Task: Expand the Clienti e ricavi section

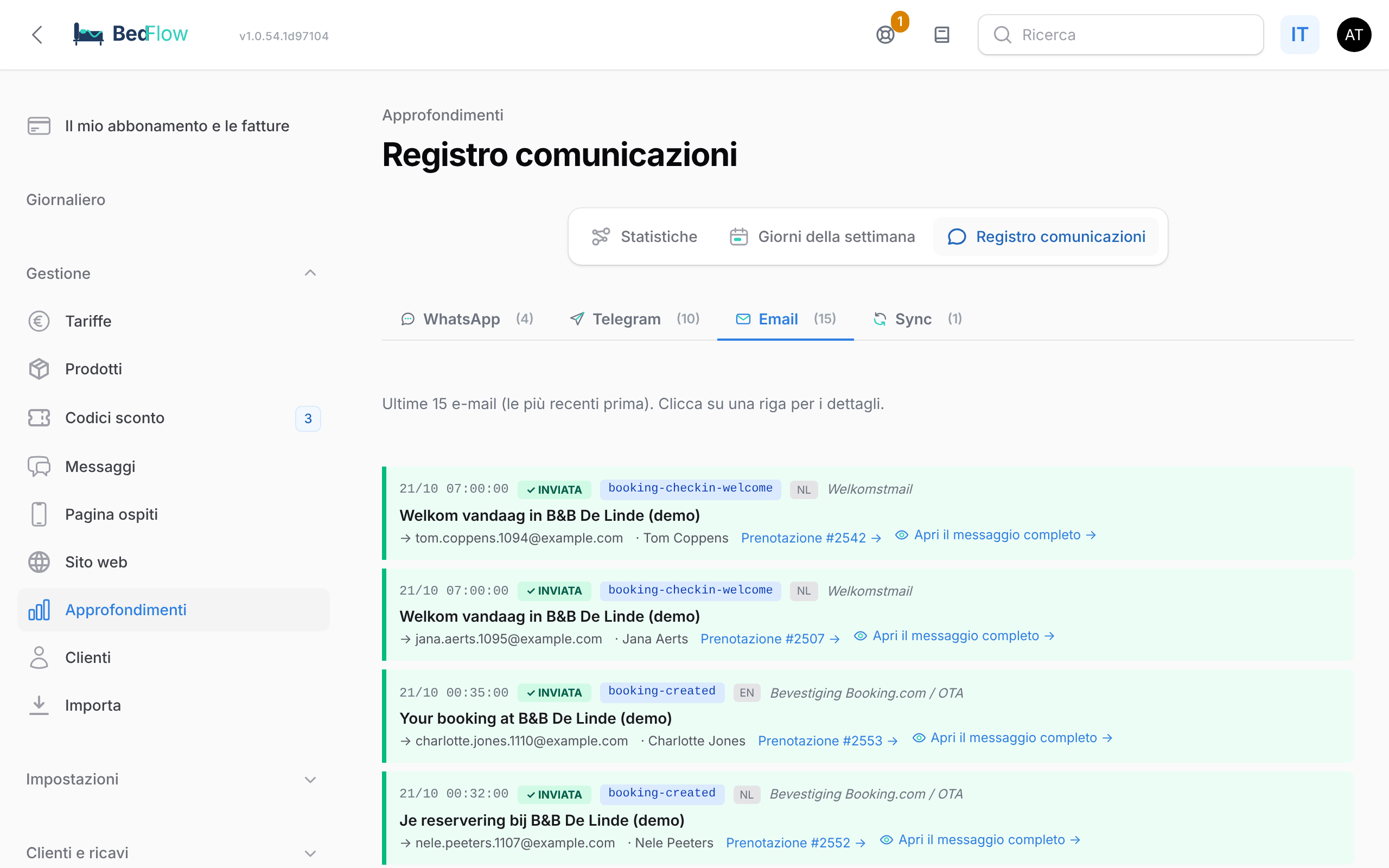Action: tap(172, 853)
